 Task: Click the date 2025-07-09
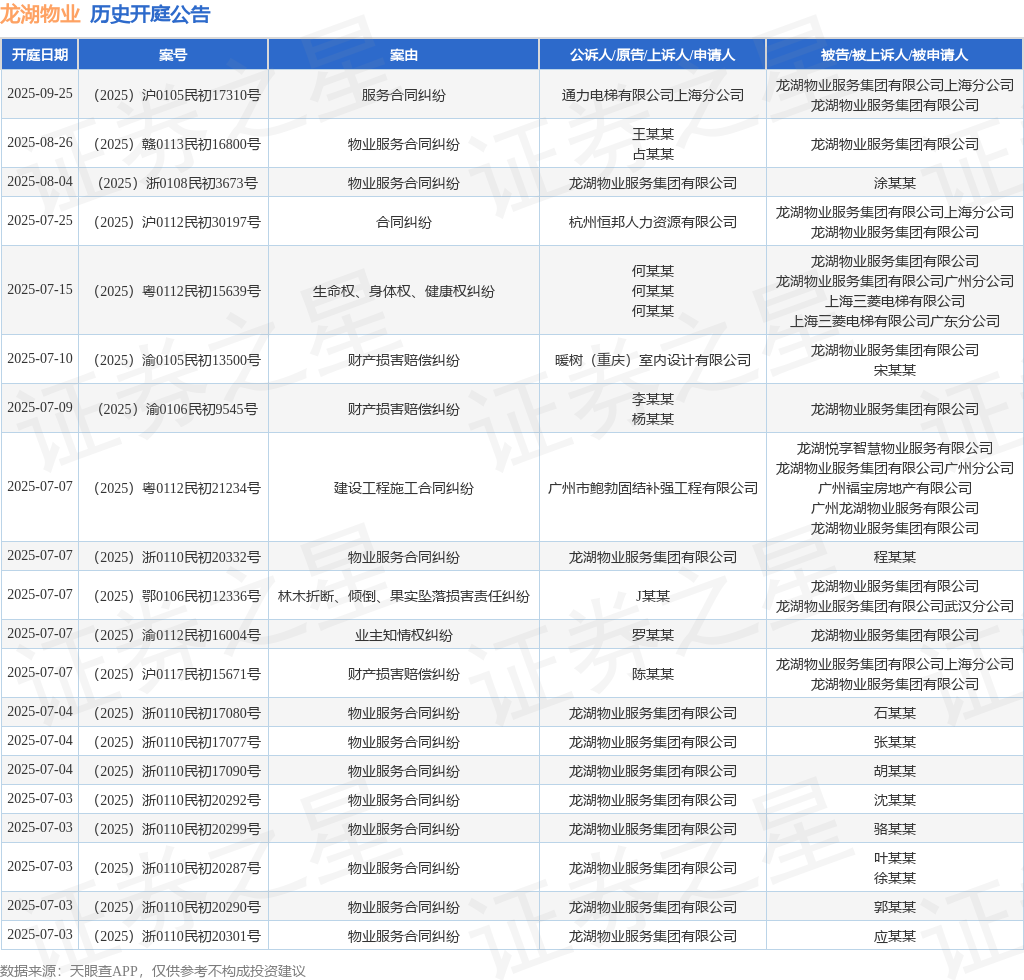tap(40, 407)
